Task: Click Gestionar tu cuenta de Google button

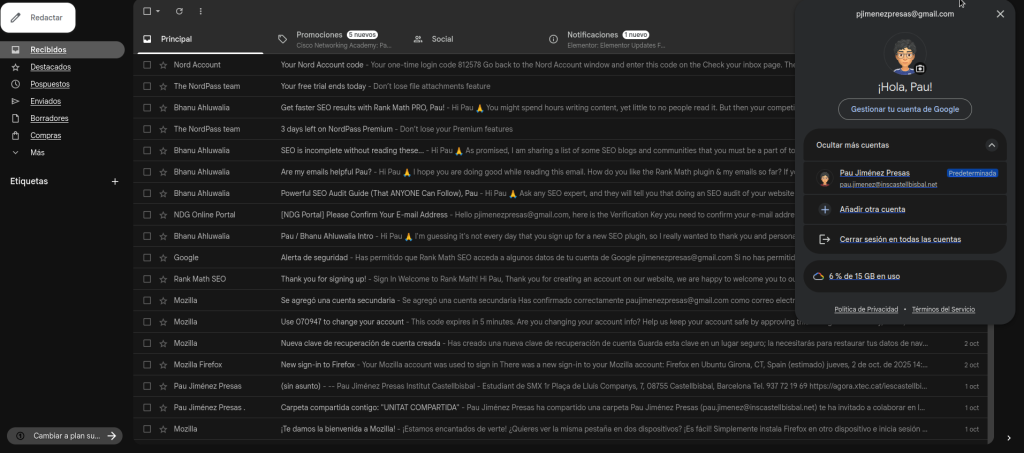Action: pyautogui.click(x=904, y=109)
